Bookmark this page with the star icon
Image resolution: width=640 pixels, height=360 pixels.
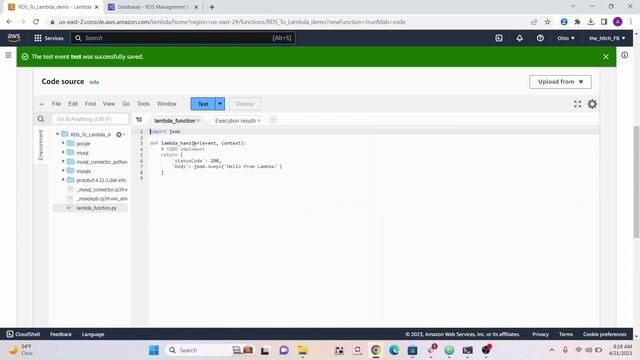point(547,22)
